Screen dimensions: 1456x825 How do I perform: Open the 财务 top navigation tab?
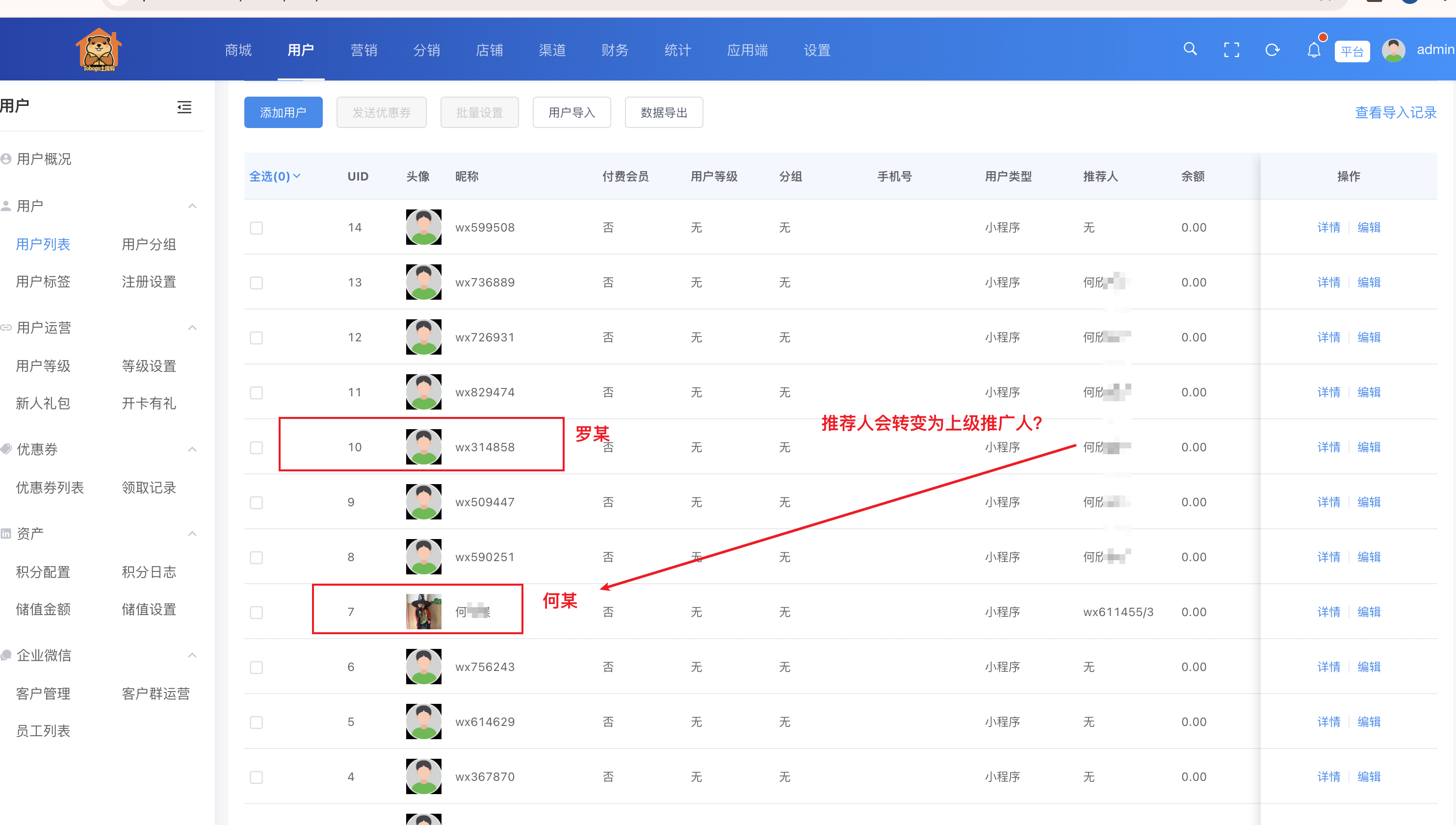coord(615,50)
